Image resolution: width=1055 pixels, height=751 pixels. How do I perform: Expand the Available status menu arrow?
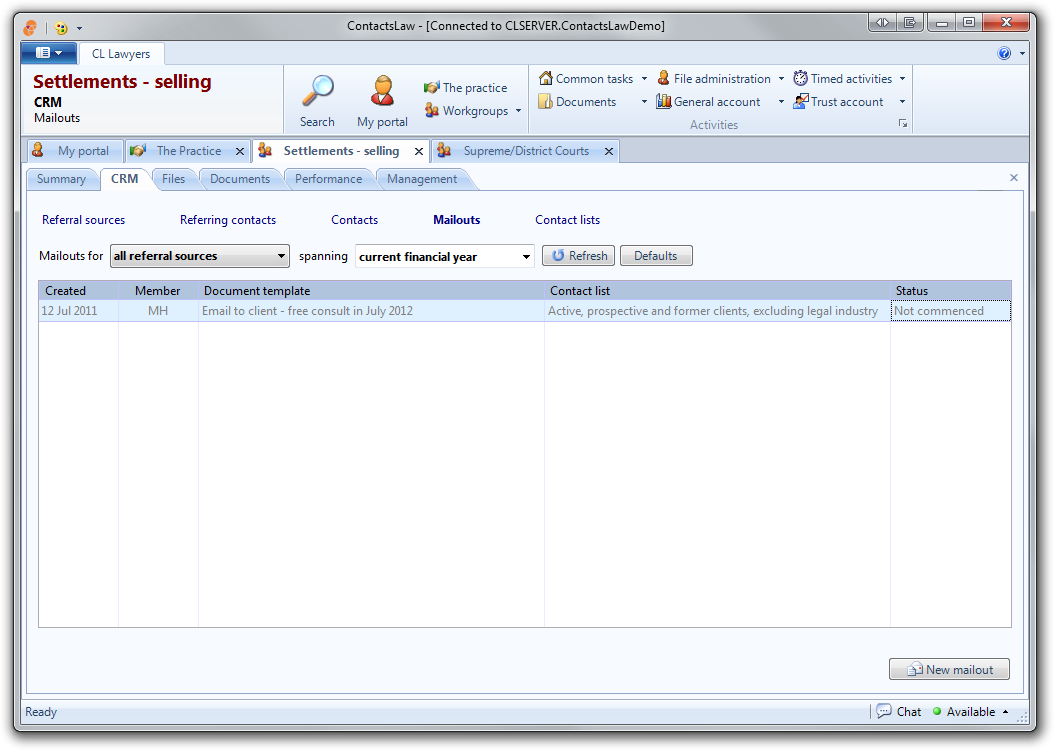pyautogui.click(x=1005, y=711)
